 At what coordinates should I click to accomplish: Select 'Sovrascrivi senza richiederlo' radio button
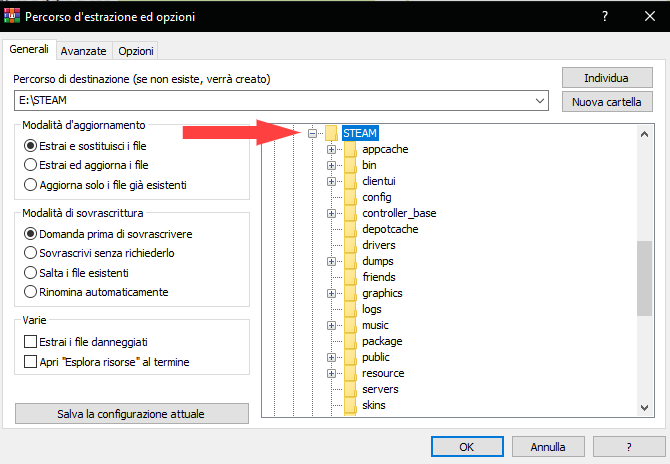point(30,253)
